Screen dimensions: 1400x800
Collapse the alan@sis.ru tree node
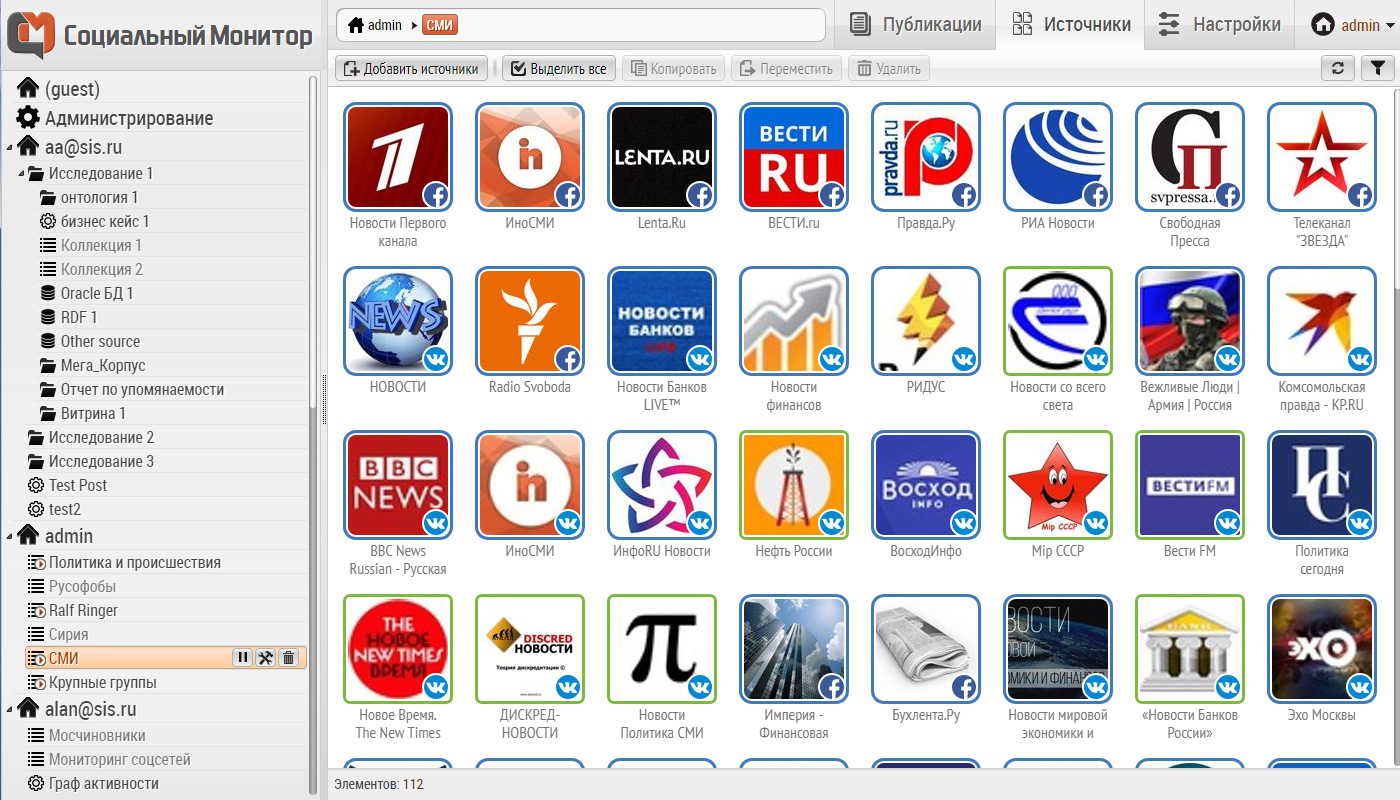coord(9,709)
